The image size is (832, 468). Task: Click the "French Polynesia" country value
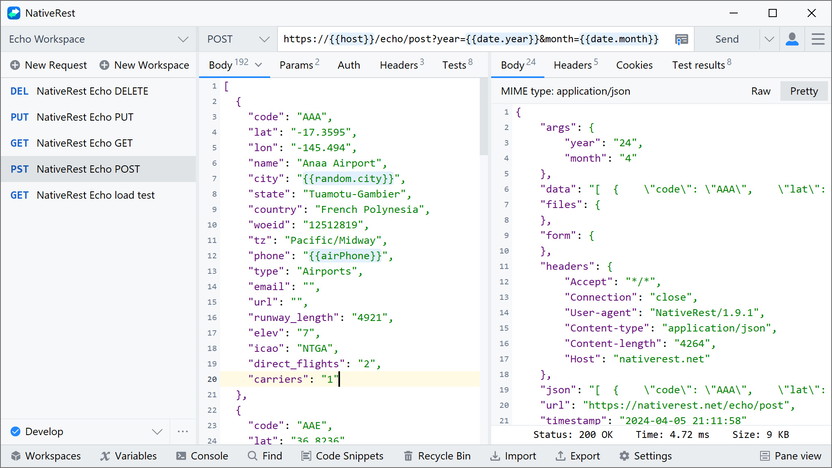(x=370, y=210)
